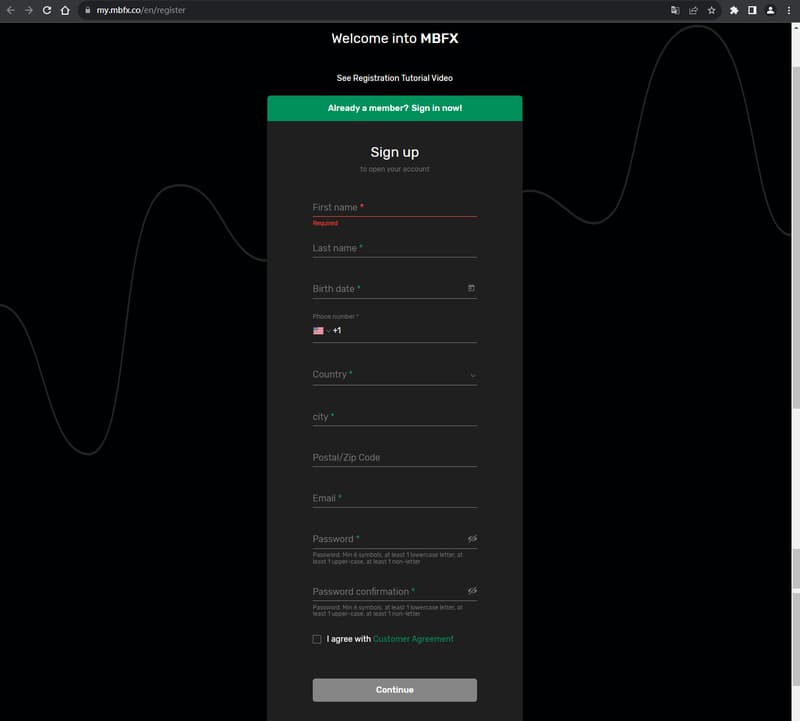Focus the Last name field
This screenshot has width=800, height=721.
click(x=395, y=248)
